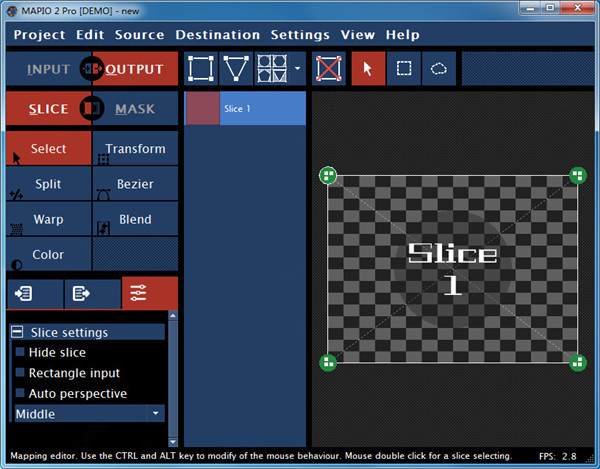Click the FPS value in status bar
The height and width of the screenshot is (469, 600).
tap(569, 456)
